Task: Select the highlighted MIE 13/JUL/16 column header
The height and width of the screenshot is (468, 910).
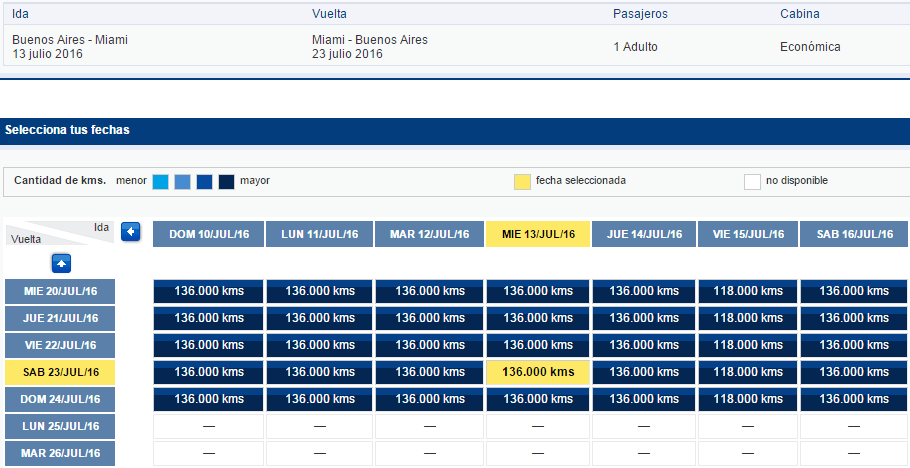Action: point(538,234)
